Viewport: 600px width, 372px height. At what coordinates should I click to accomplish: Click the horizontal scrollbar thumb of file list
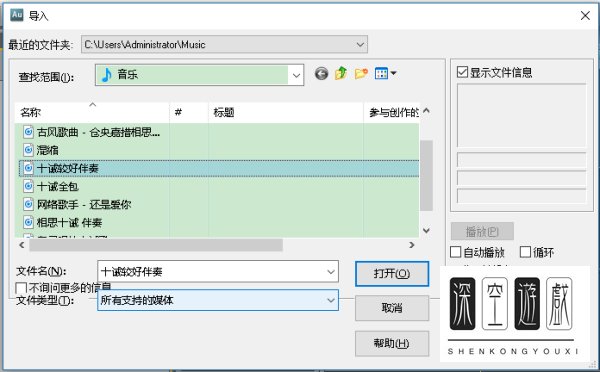(156, 245)
